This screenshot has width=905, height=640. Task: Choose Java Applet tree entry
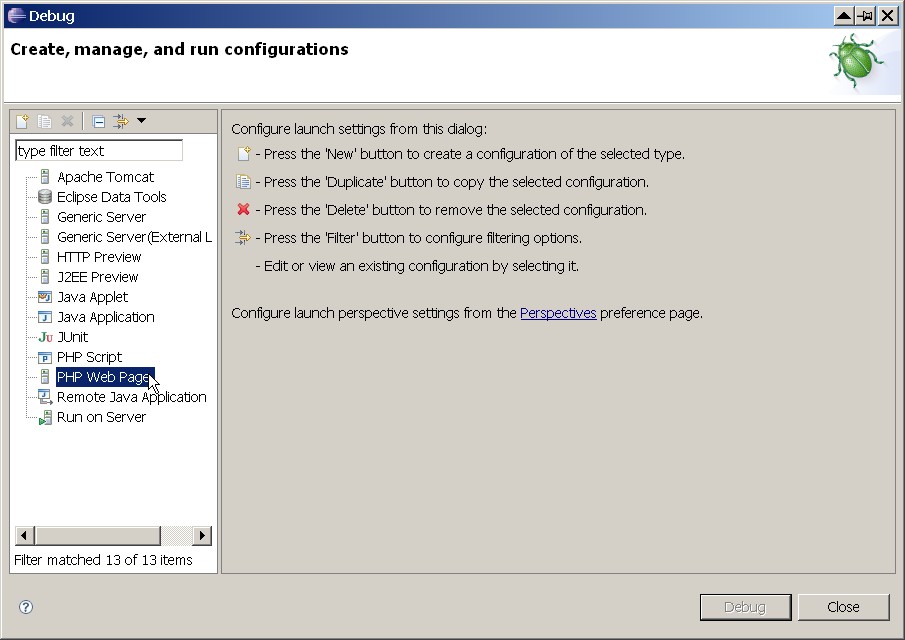pyautogui.click(x=92, y=297)
